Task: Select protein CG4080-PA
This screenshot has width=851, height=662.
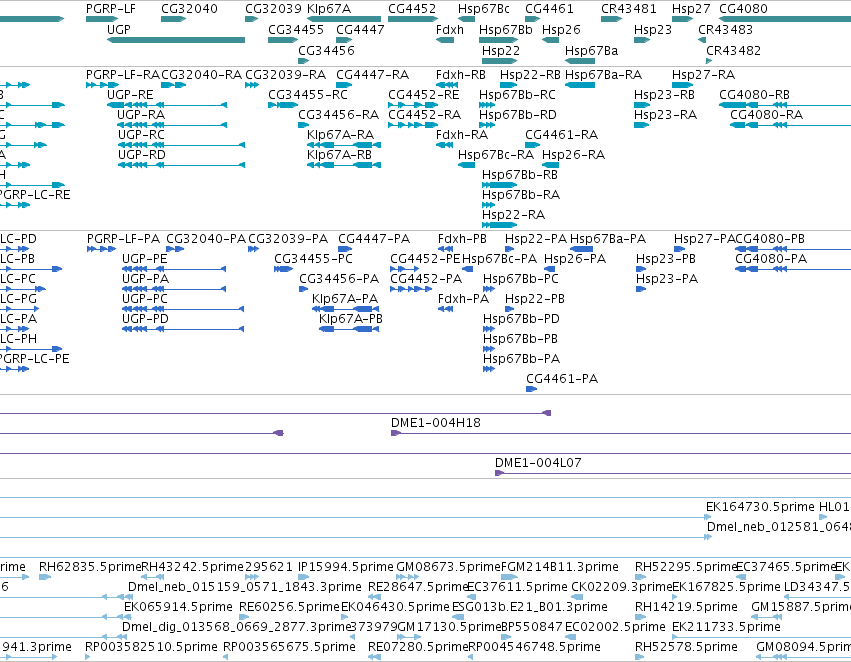Action: (771, 259)
